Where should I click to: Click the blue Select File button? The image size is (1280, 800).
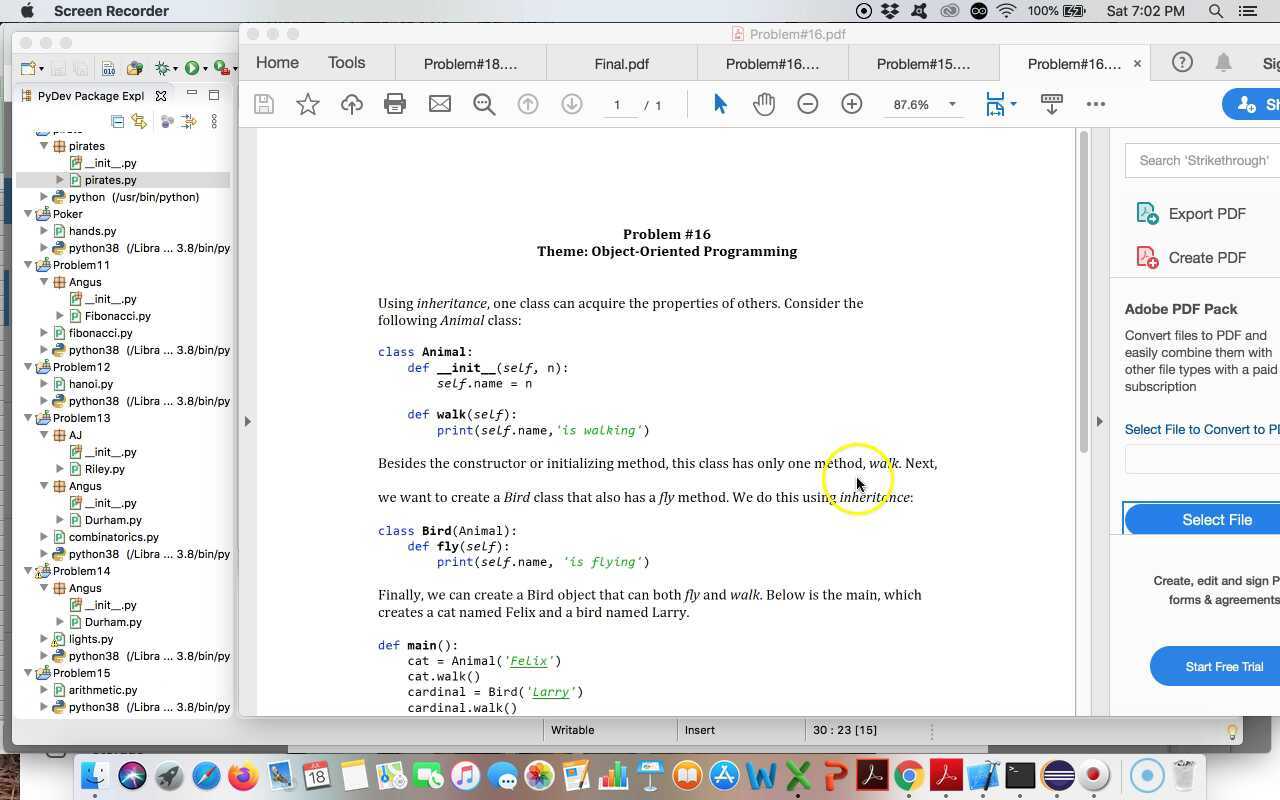[x=1216, y=519]
